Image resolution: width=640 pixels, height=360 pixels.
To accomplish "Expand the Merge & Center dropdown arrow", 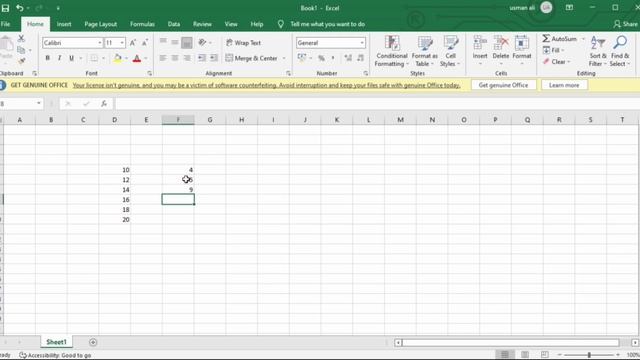I will pyautogui.click(x=284, y=58).
